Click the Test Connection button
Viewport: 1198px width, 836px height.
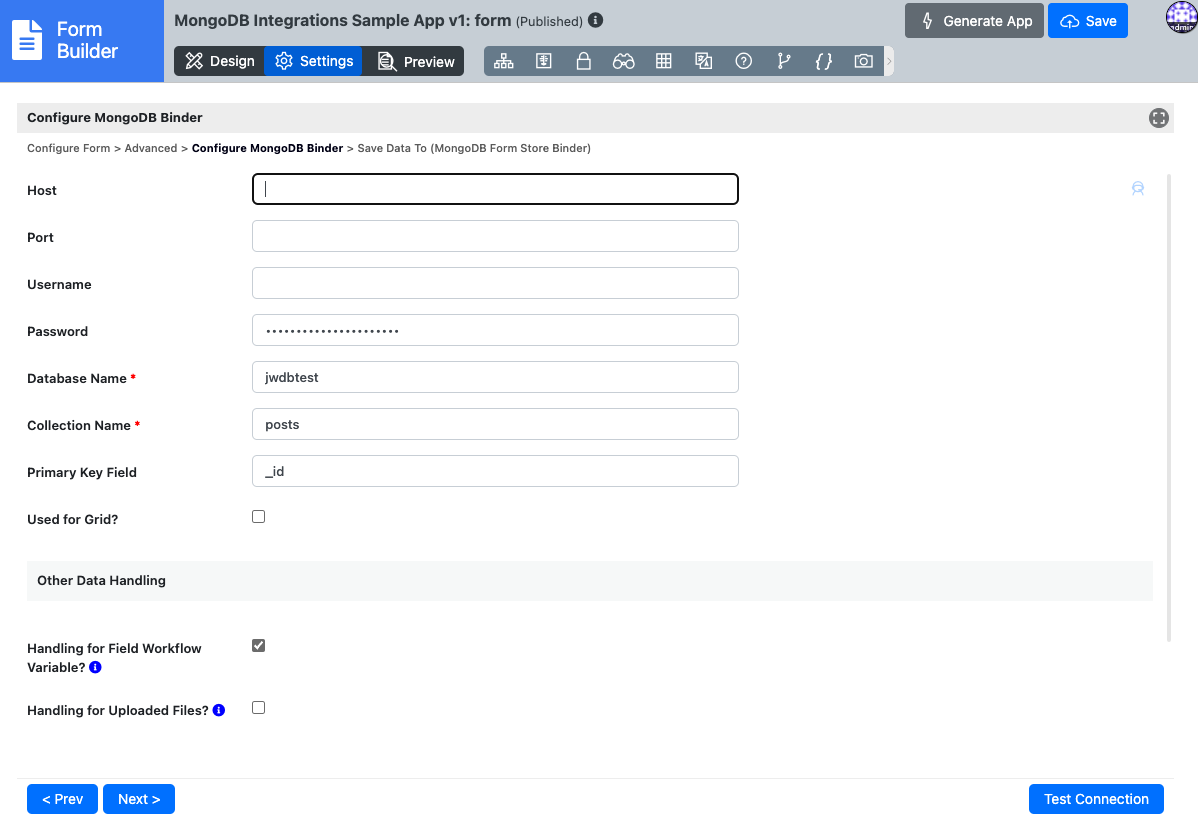1096,799
